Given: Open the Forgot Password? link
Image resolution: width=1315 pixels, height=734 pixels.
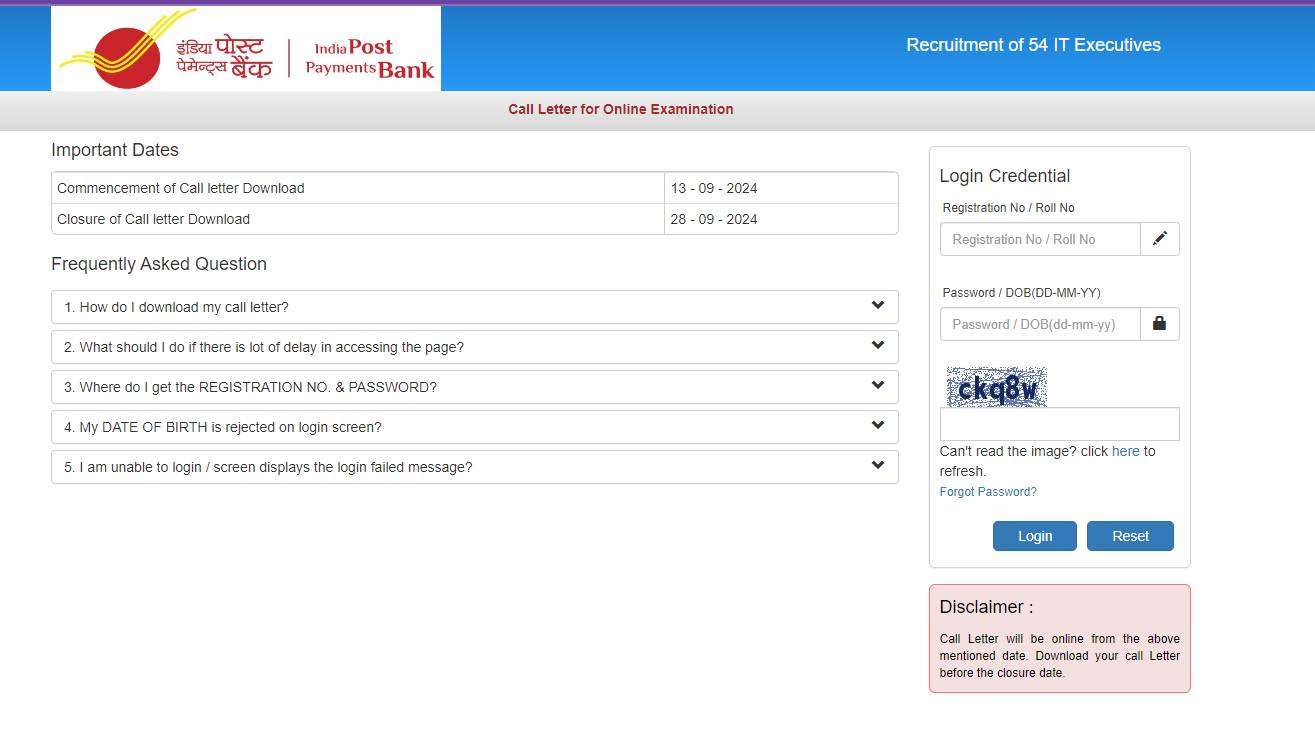Looking at the screenshot, I should 988,492.
